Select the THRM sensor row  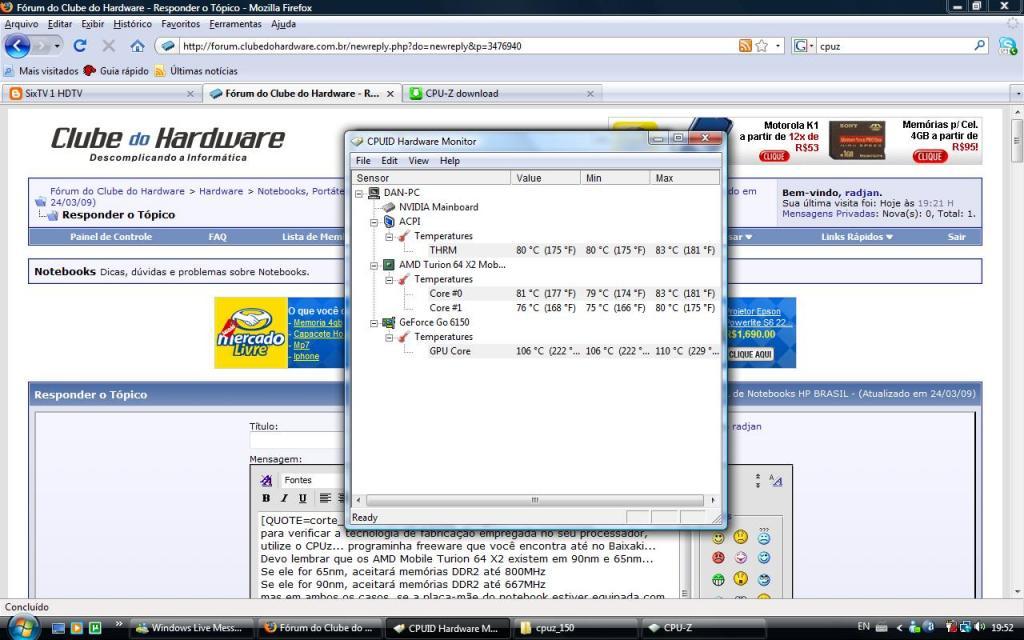pos(536,250)
